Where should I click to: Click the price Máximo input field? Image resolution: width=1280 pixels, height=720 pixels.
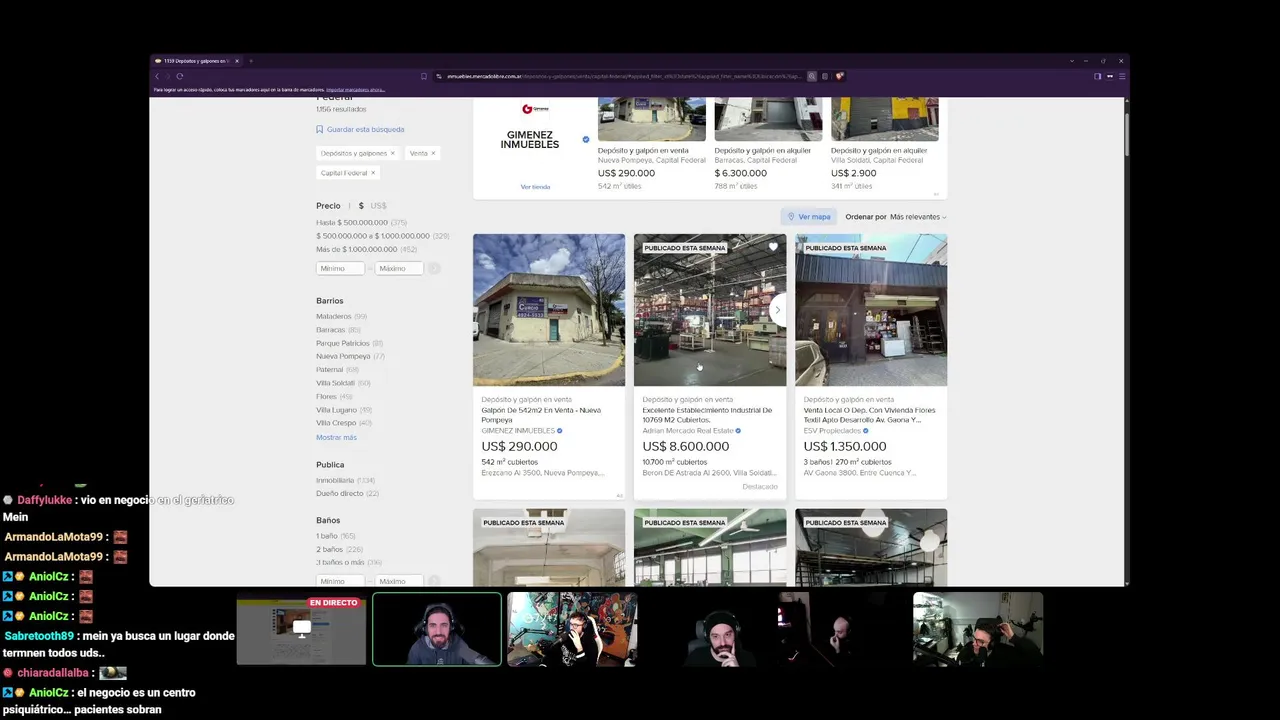click(x=400, y=268)
